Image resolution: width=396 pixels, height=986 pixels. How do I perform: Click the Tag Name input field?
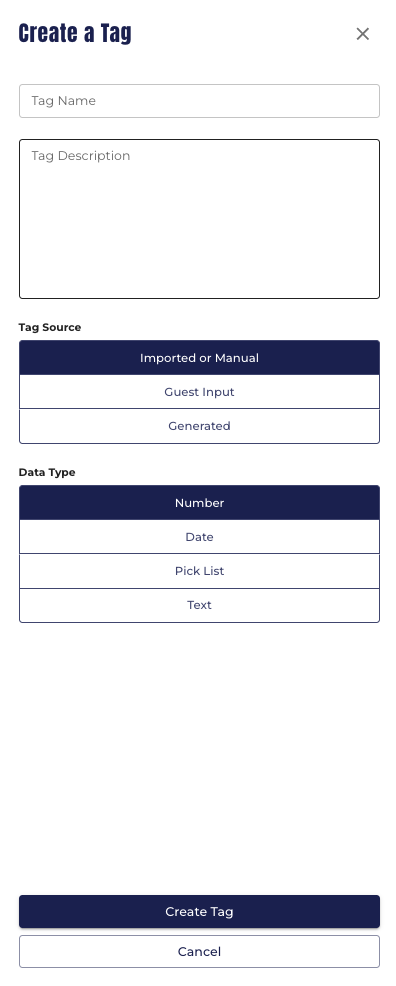click(199, 101)
